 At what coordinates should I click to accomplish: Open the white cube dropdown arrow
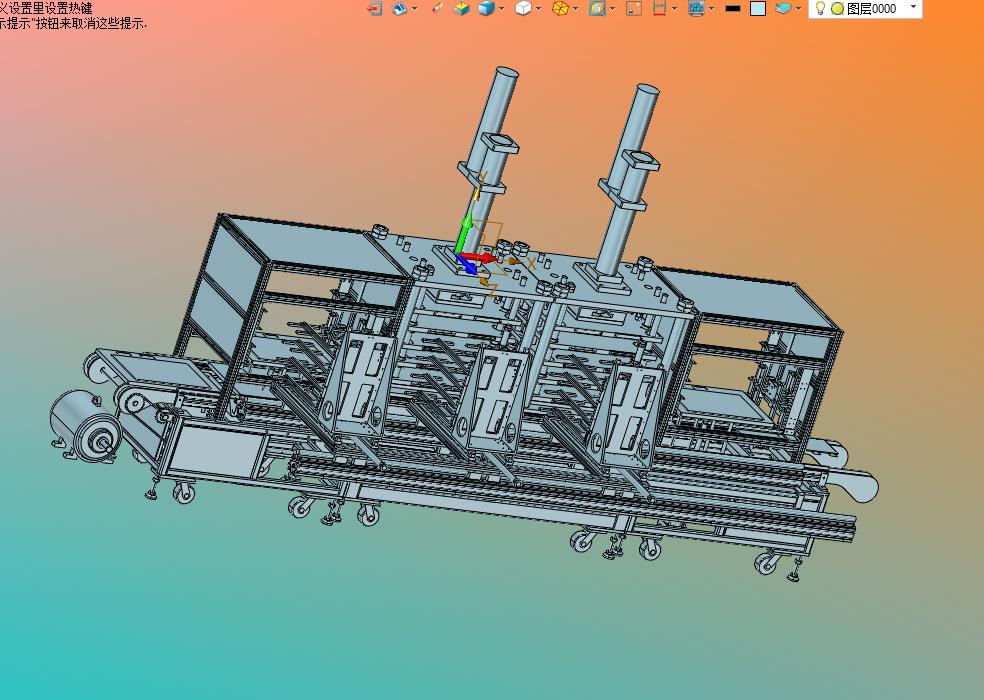tap(538, 9)
